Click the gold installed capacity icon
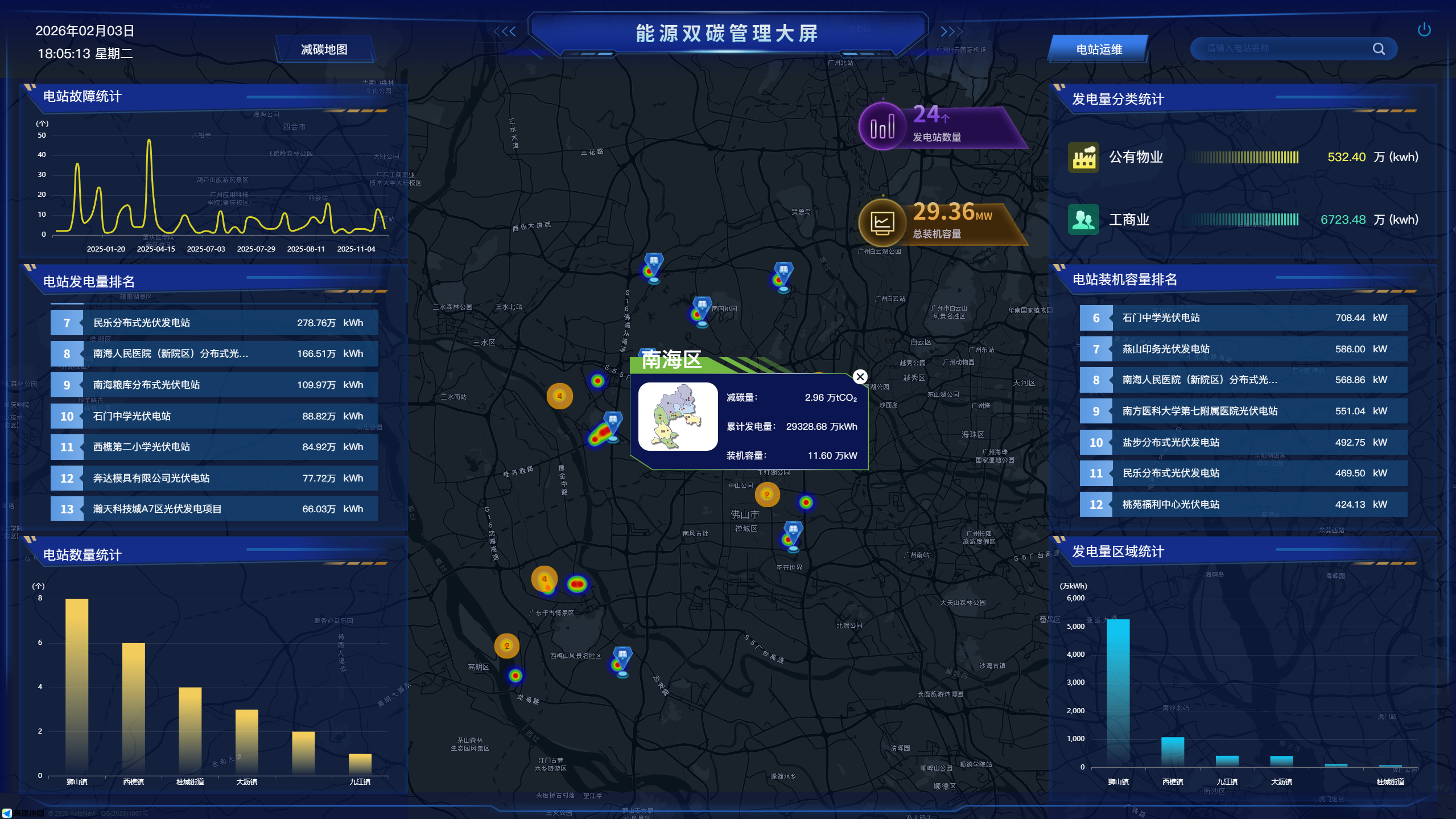Image resolution: width=1456 pixels, height=819 pixels. (x=882, y=223)
